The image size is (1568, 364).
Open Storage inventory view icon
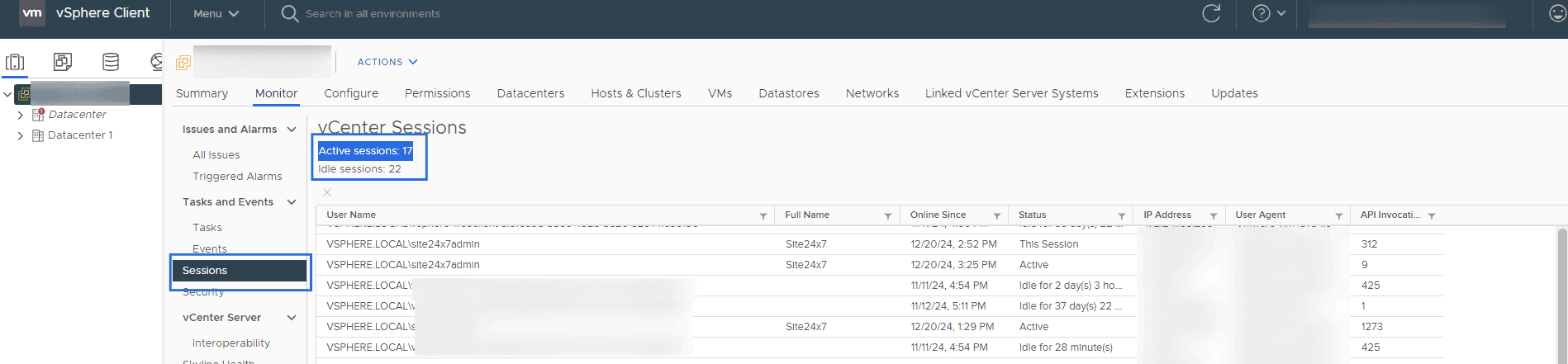pos(110,62)
